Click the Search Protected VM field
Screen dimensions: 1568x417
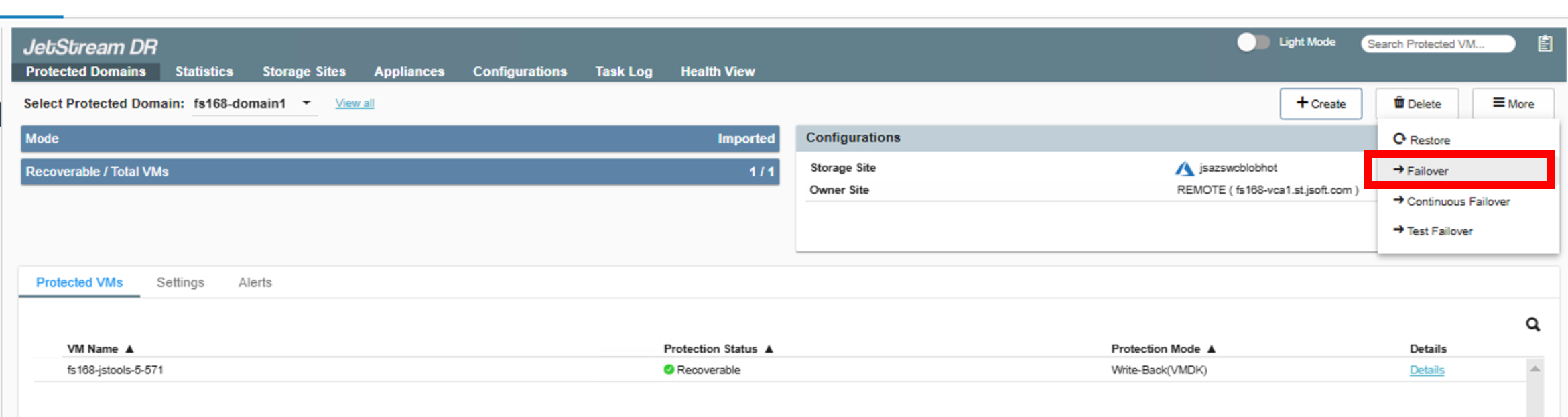coord(1437,44)
